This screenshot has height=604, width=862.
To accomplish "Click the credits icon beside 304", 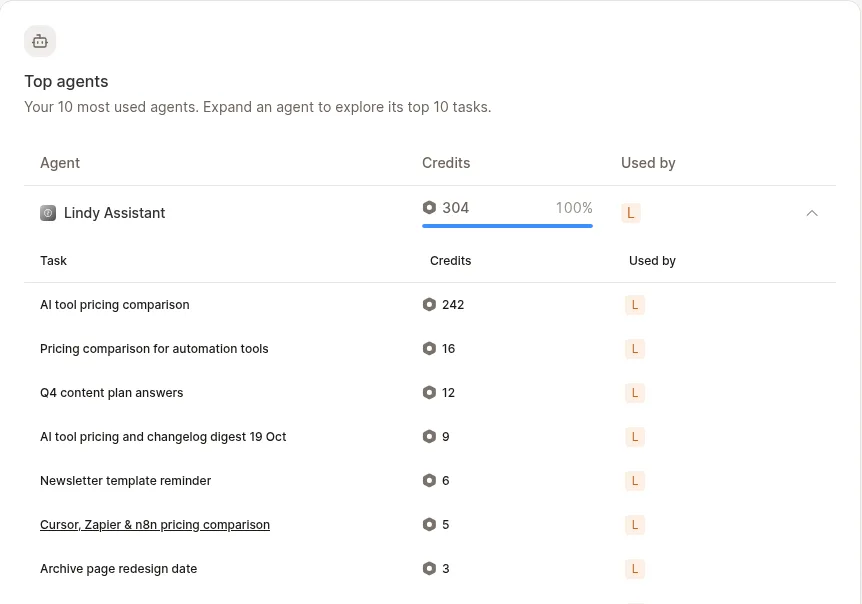I will pyautogui.click(x=429, y=208).
